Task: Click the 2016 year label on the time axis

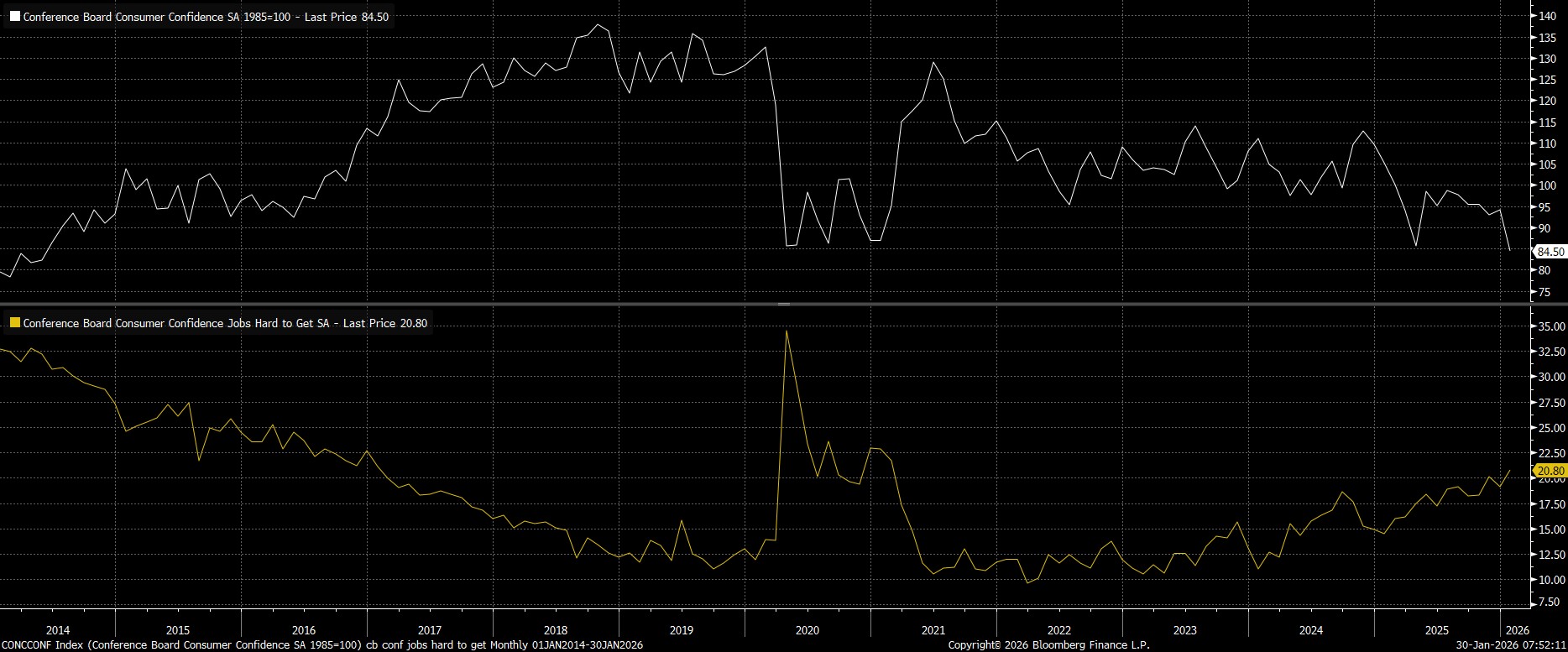Action: point(303,630)
